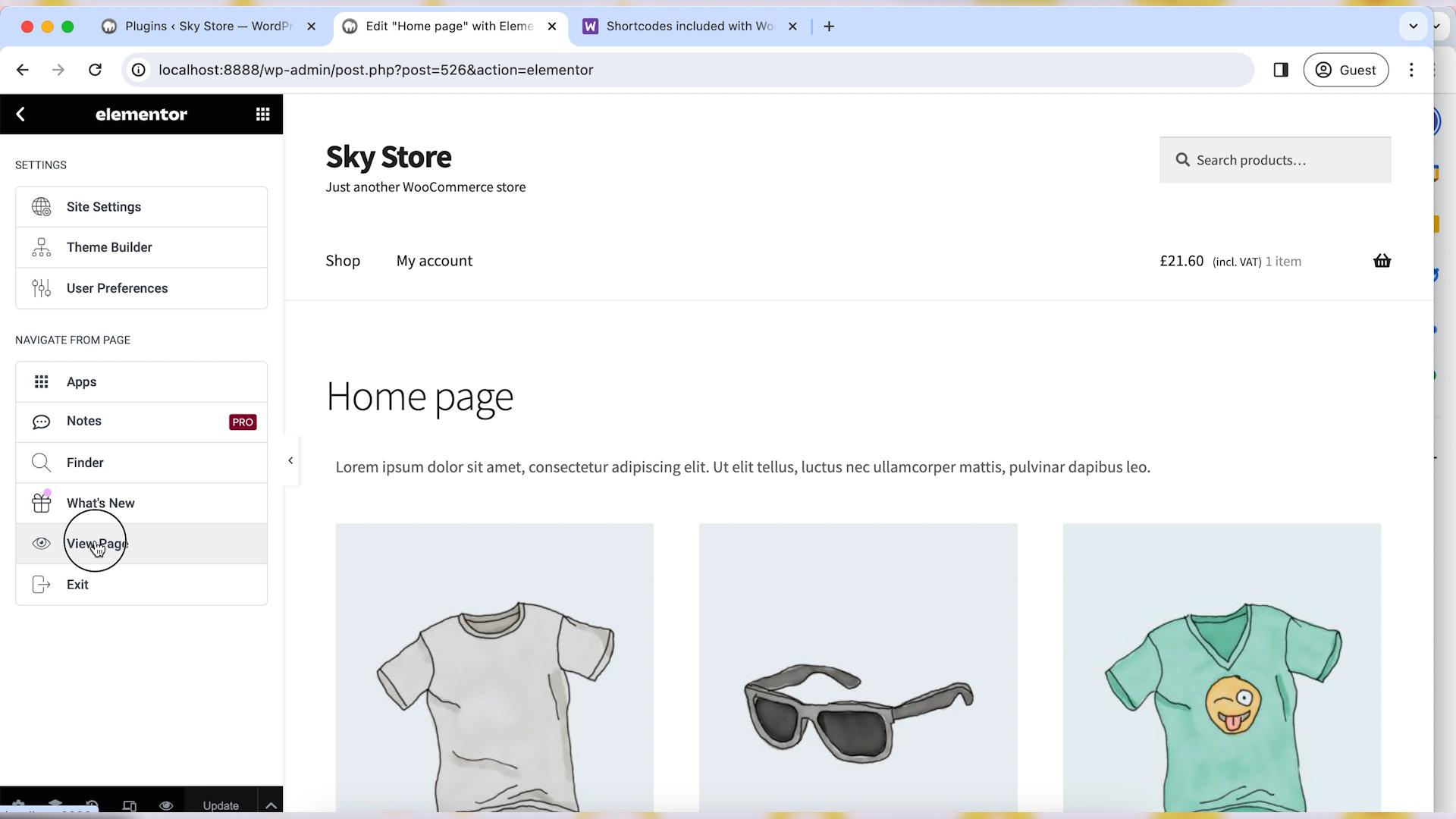Screen dimensions: 1456x819
Task: Open the Shop menu in the store header
Action: click(343, 261)
